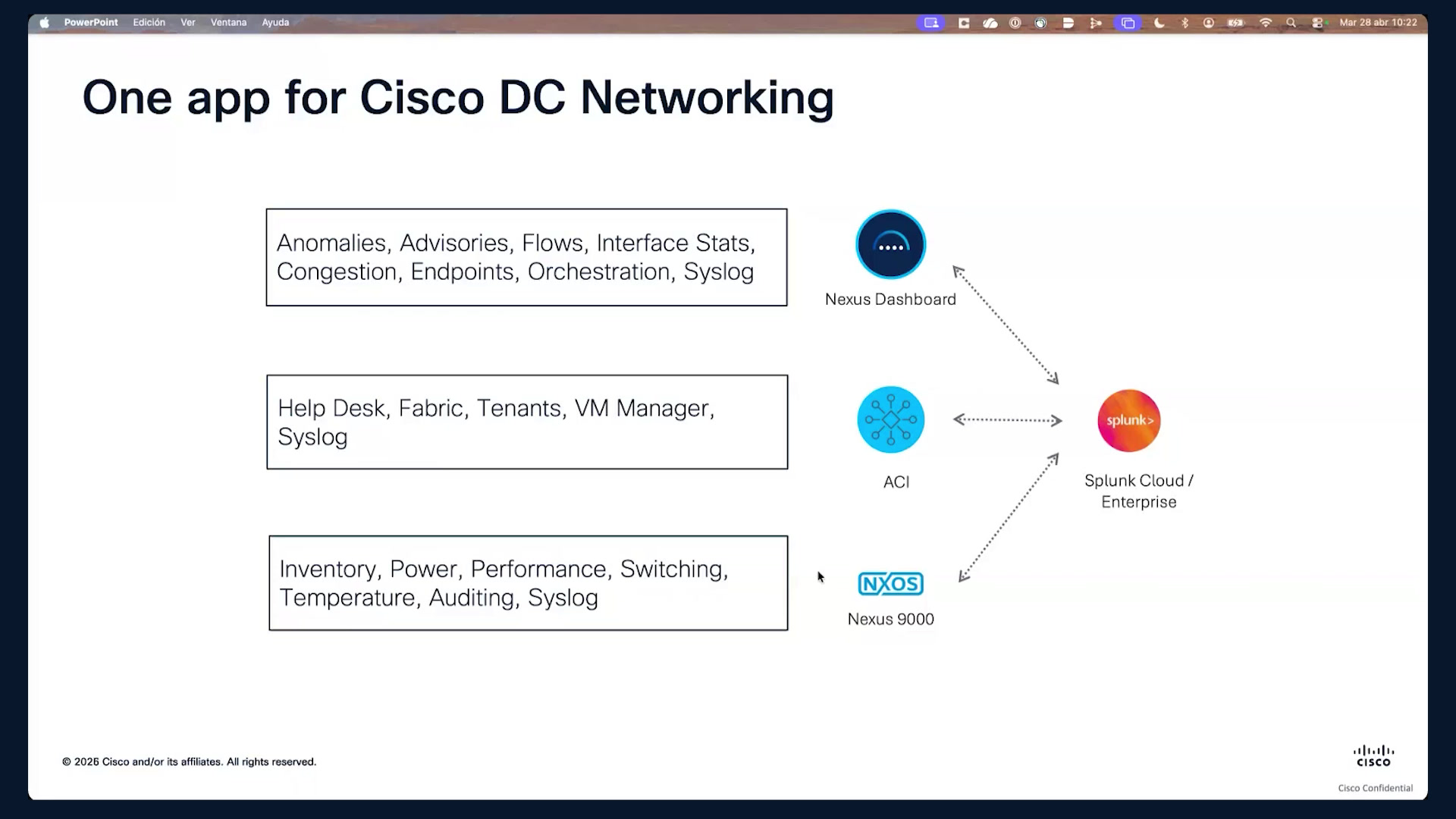Toggle Focus moon icon in menu bar
The height and width of the screenshot is (819, 1456).
coord(1159,23)
